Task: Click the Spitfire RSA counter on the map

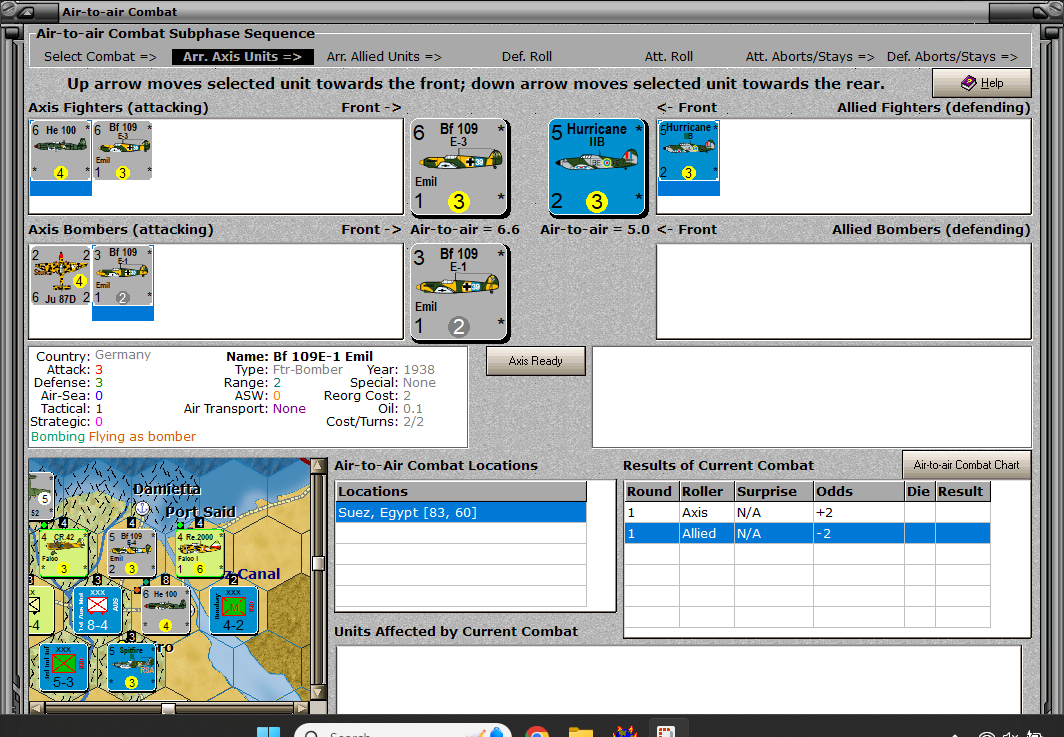Action: click(x=131, y=667)
